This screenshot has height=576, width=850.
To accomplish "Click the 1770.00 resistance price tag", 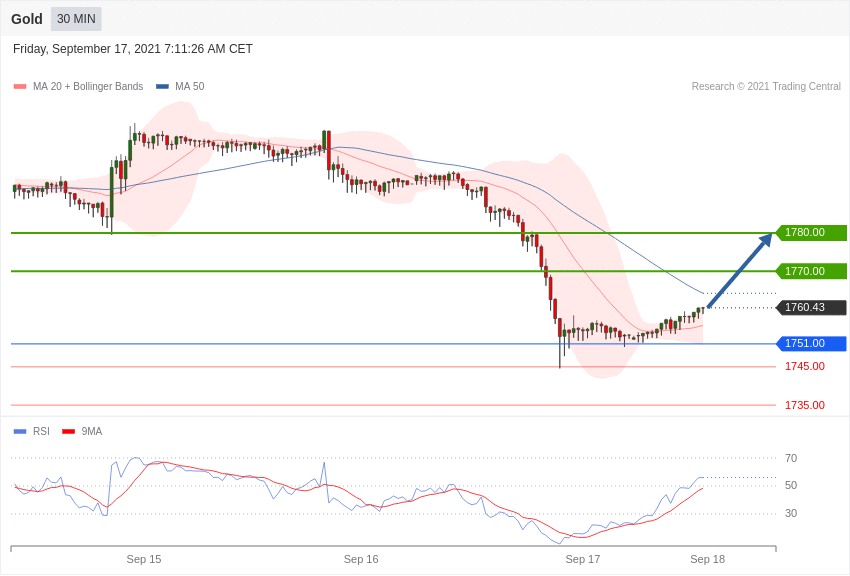I will (812, 271).
